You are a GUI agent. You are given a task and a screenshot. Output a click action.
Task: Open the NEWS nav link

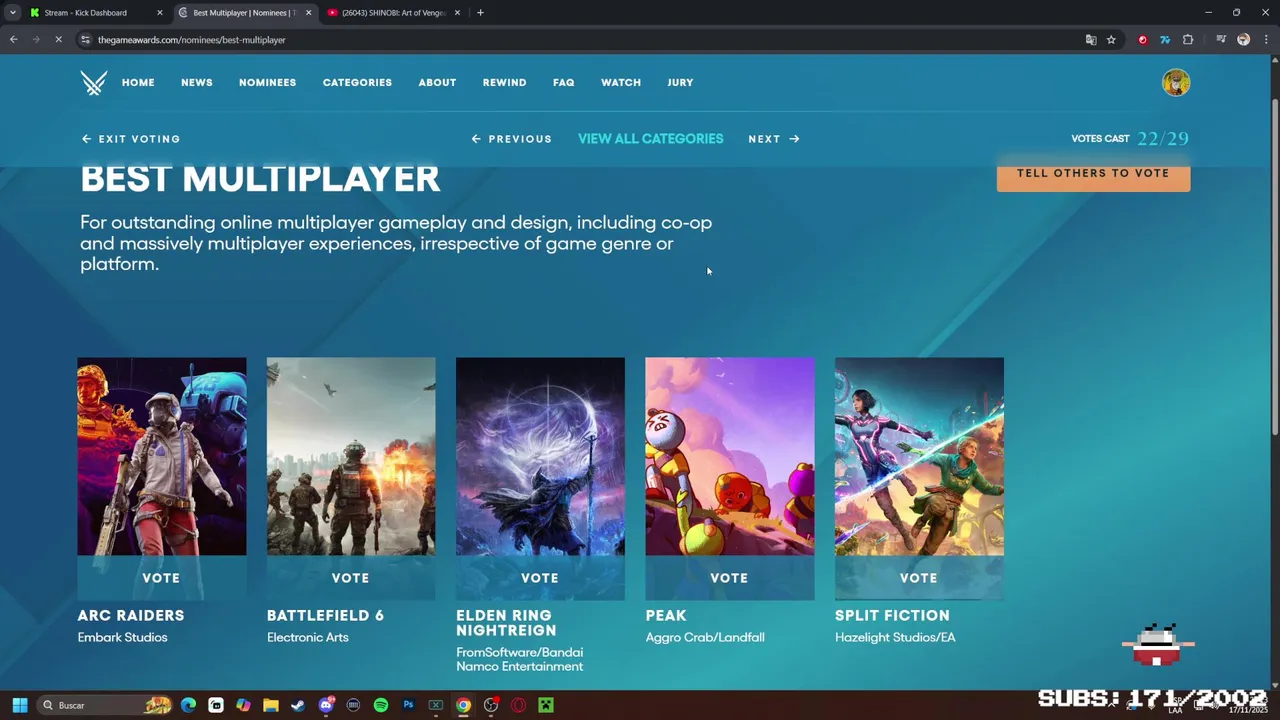[x=197, y=83]
